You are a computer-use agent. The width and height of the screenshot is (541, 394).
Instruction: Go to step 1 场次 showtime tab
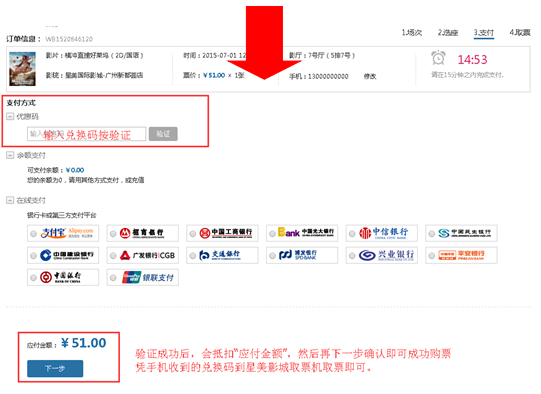click(x=412, y=33)
